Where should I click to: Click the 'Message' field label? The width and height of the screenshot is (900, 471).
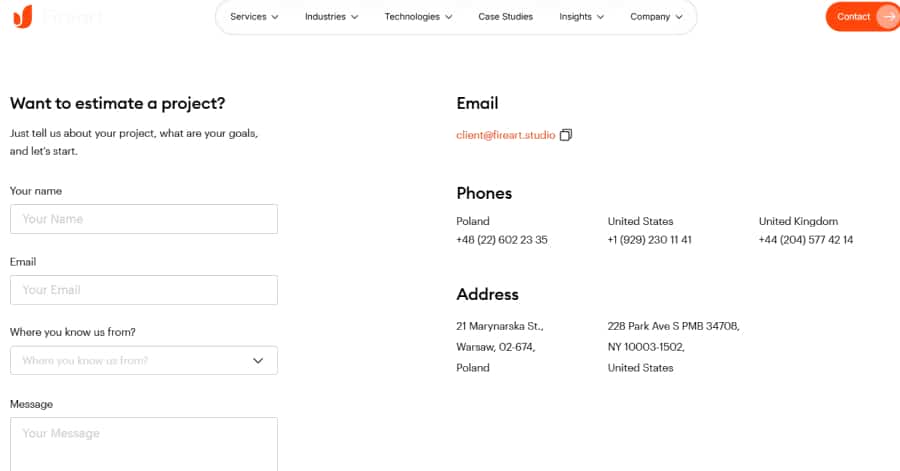[x=31, y=404]
